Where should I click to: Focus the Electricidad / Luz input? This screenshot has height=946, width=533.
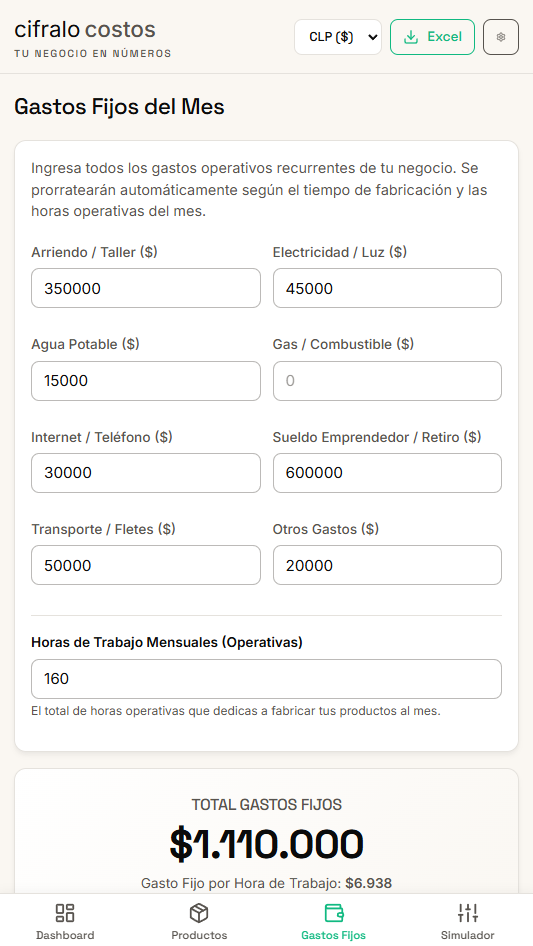click(388, 288)
